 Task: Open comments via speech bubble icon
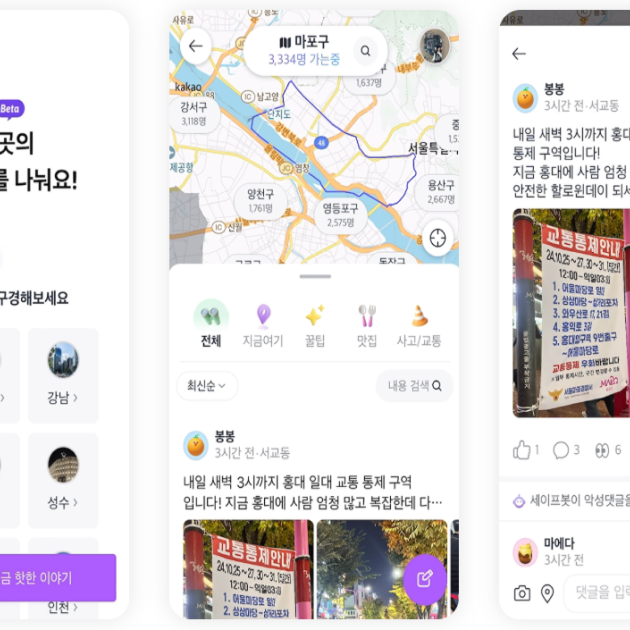pos(561,450)
